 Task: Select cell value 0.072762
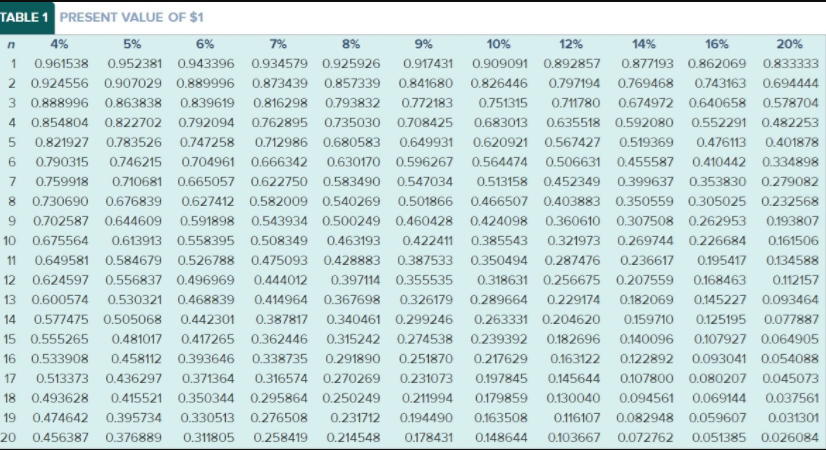tap(645, 438)
